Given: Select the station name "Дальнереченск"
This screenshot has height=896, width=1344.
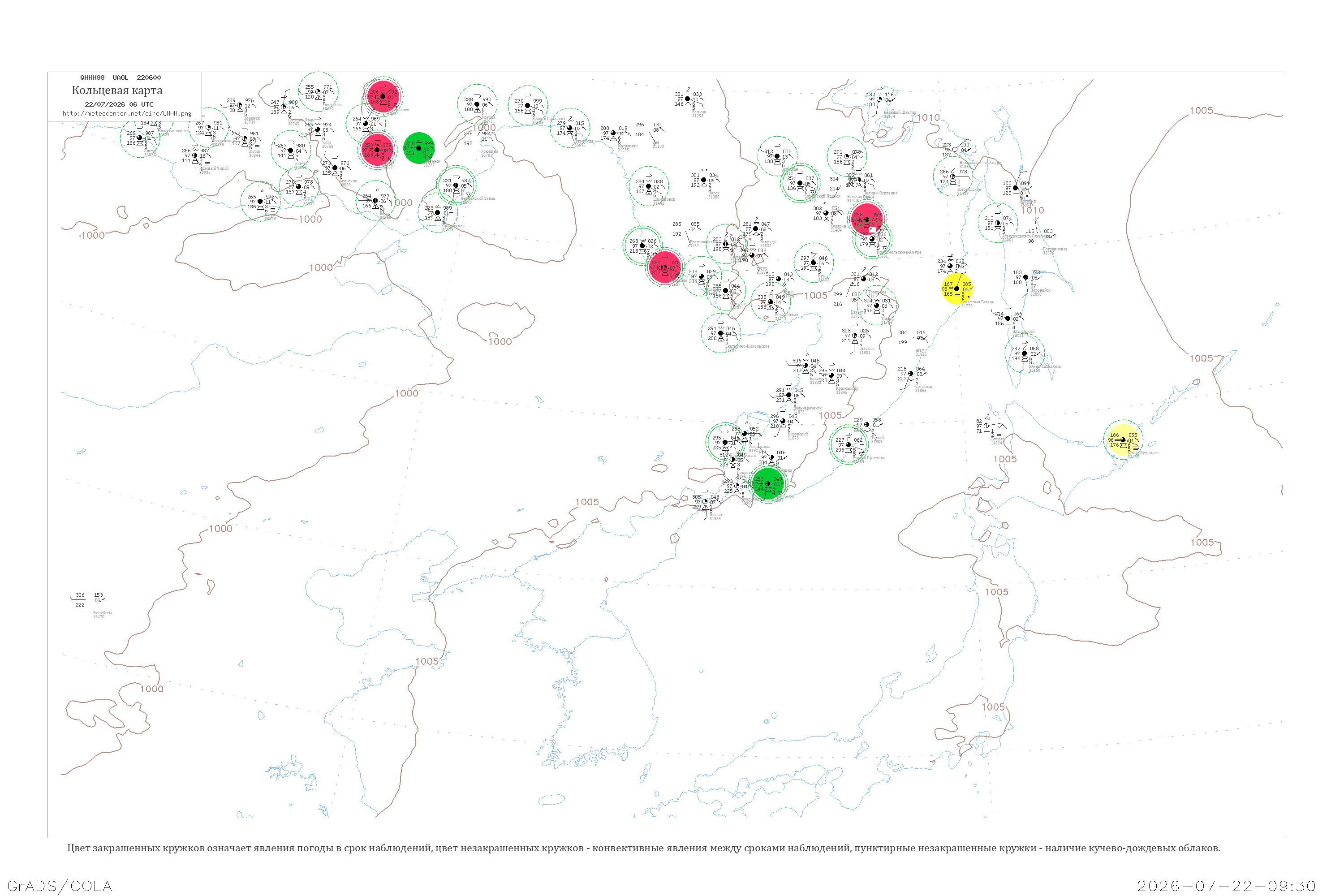Looking at the screenshot, I should (807, 409).
